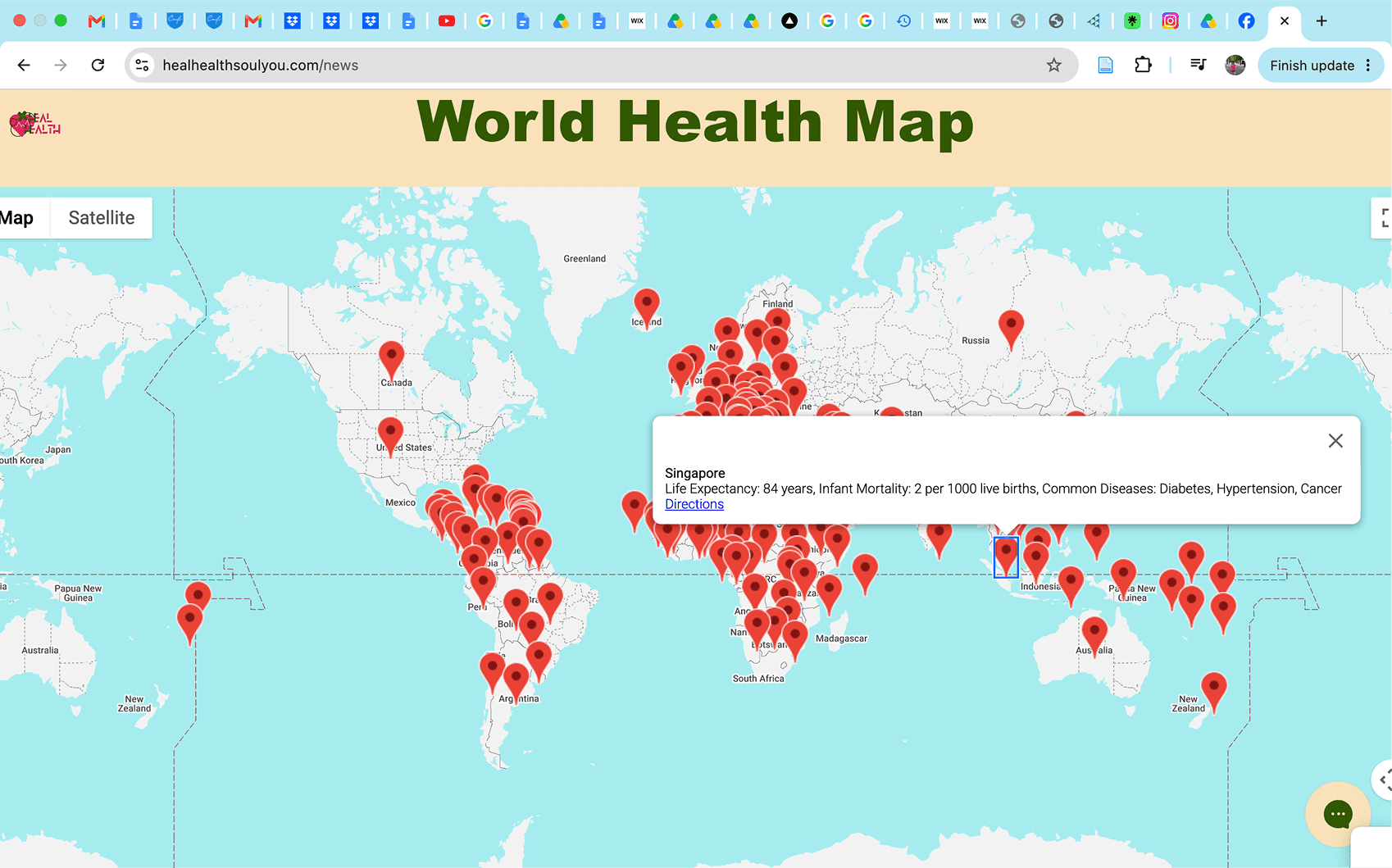
Task: Open site information icon in address bar
Action: tap(142, 65)
